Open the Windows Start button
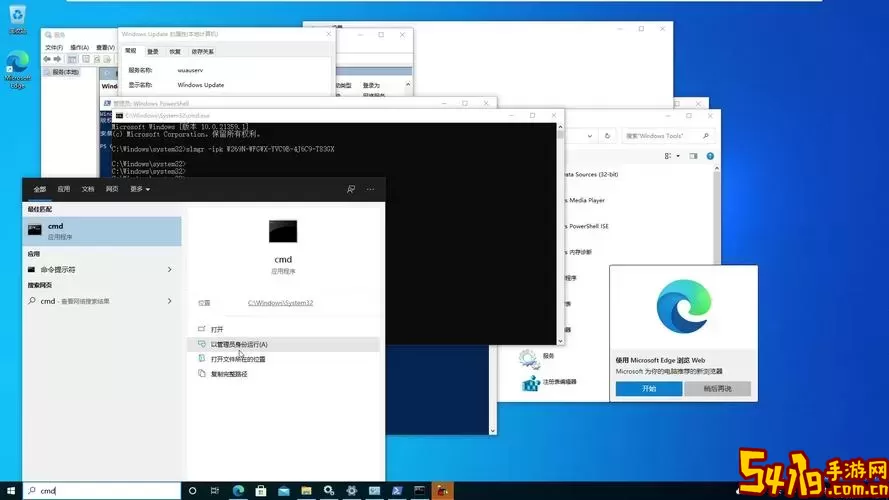 [11, 491]
